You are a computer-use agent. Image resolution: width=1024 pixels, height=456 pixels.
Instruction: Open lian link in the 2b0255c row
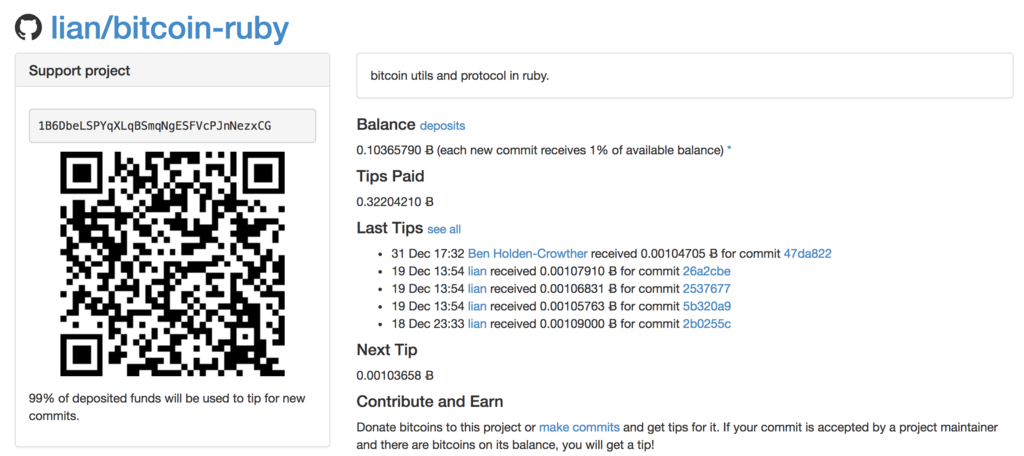tap(477, 323)
